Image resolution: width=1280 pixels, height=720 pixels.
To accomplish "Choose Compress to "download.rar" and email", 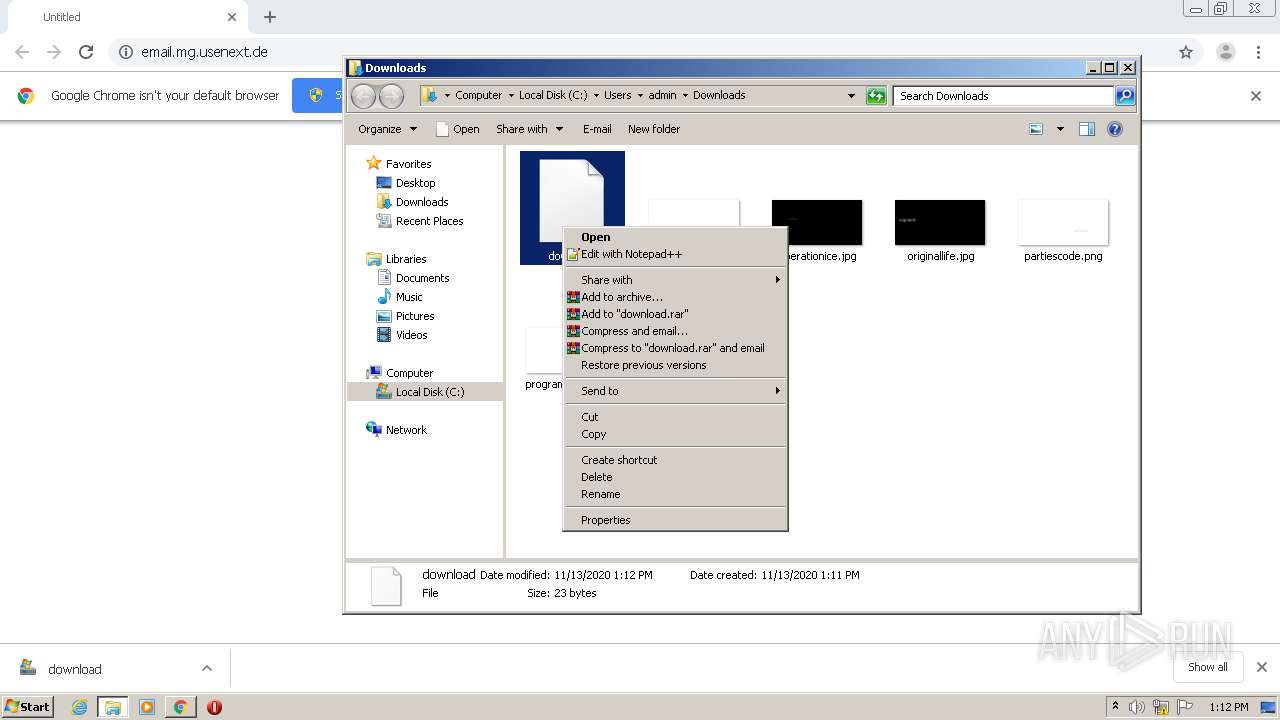I will [x=676, y=348].
